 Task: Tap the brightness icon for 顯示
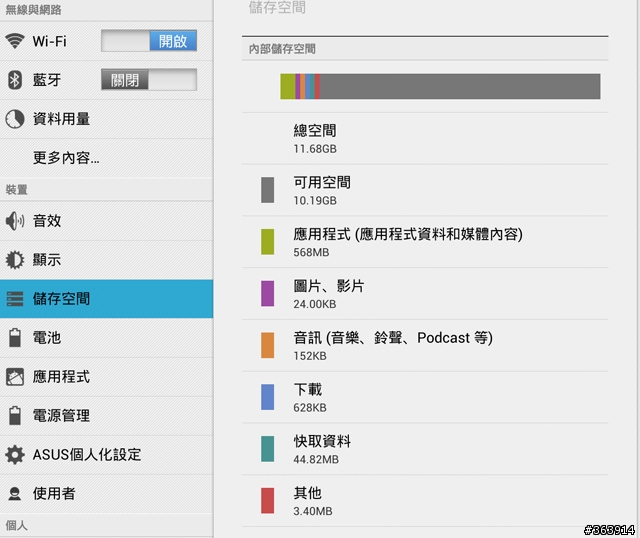15,260
